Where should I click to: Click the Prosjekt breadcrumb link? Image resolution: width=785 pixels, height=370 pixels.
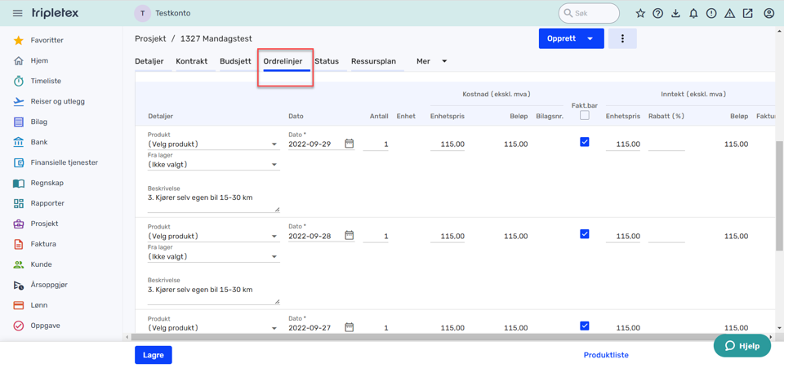tap(149, 39)
